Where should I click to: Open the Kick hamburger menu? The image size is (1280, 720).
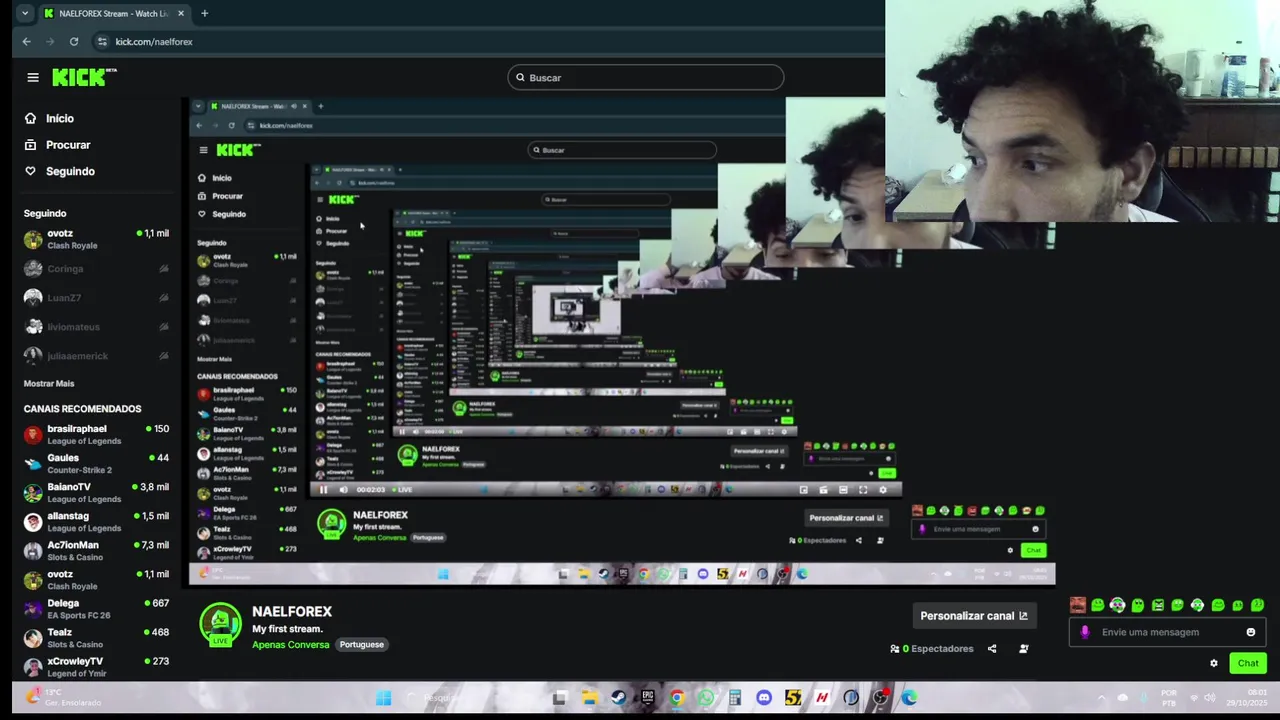point(33,78)
